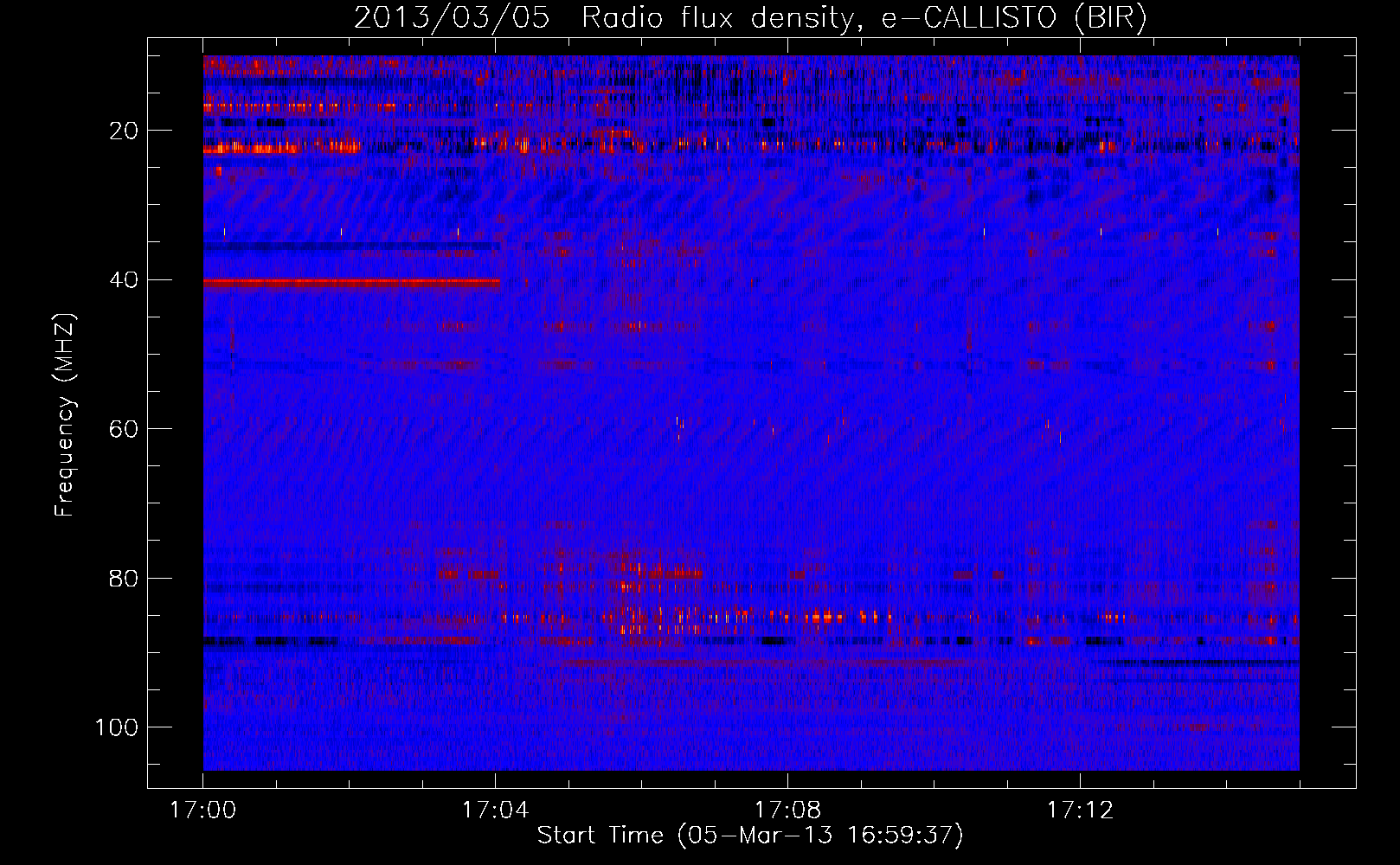Click the frequency tick label '40'
The image size is (1400, 865).
[x=125, y=280]
